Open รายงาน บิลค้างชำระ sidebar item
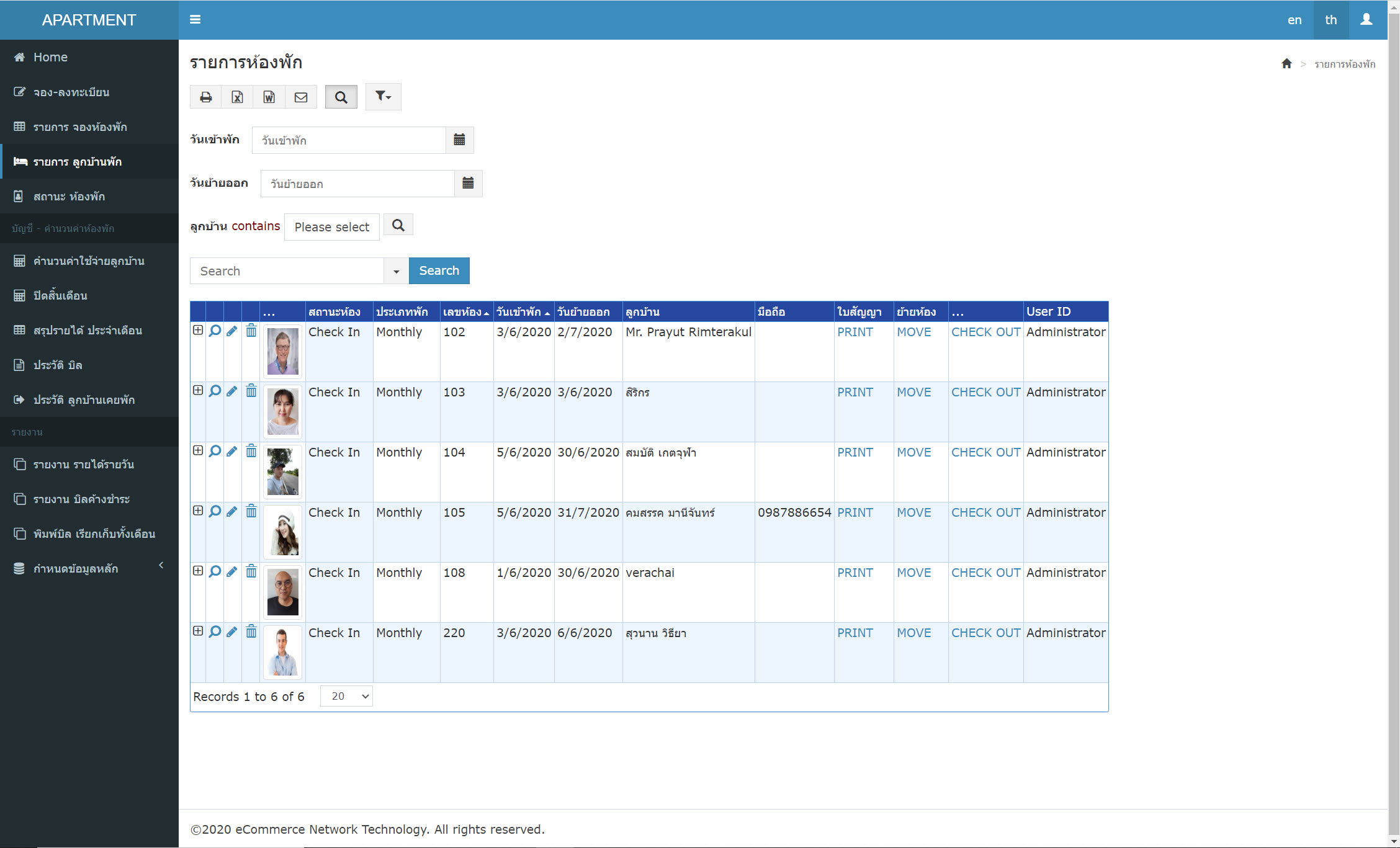Image resolution: width=1400 pixels, height=848 pixels. (x=89, y=499)
